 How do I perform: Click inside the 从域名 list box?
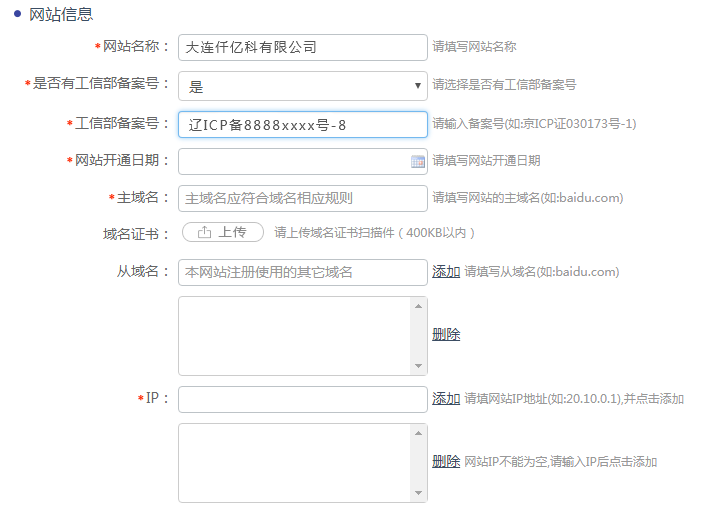pos(295,335)
